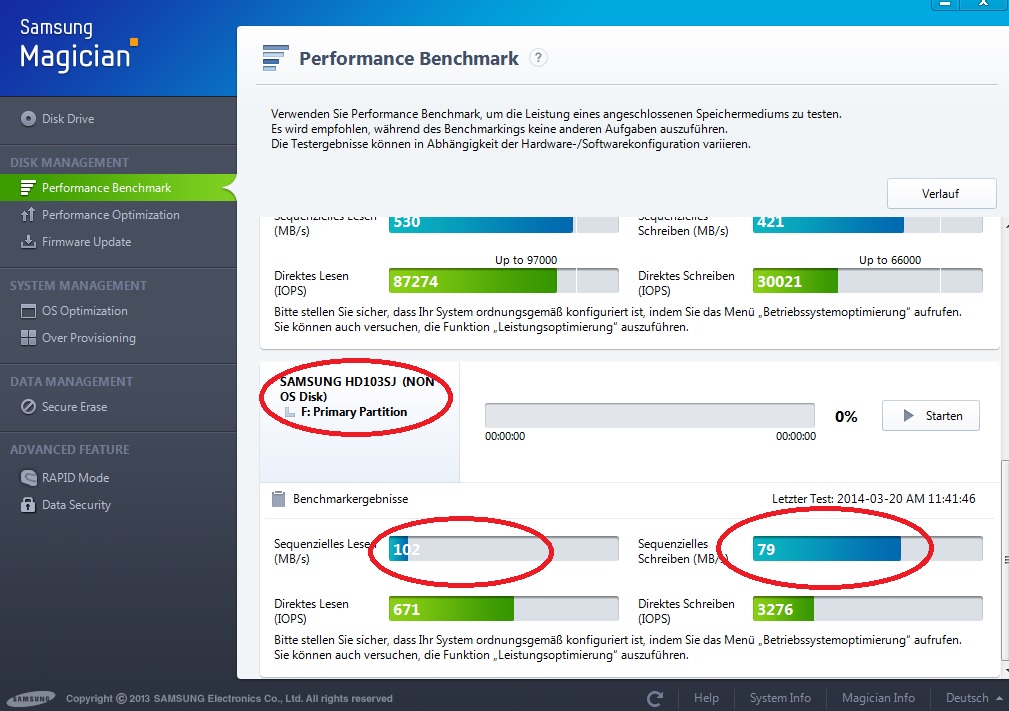Click the OS Optimization window icon
This screenshot has height=711, width=1009.
[28, 311]
